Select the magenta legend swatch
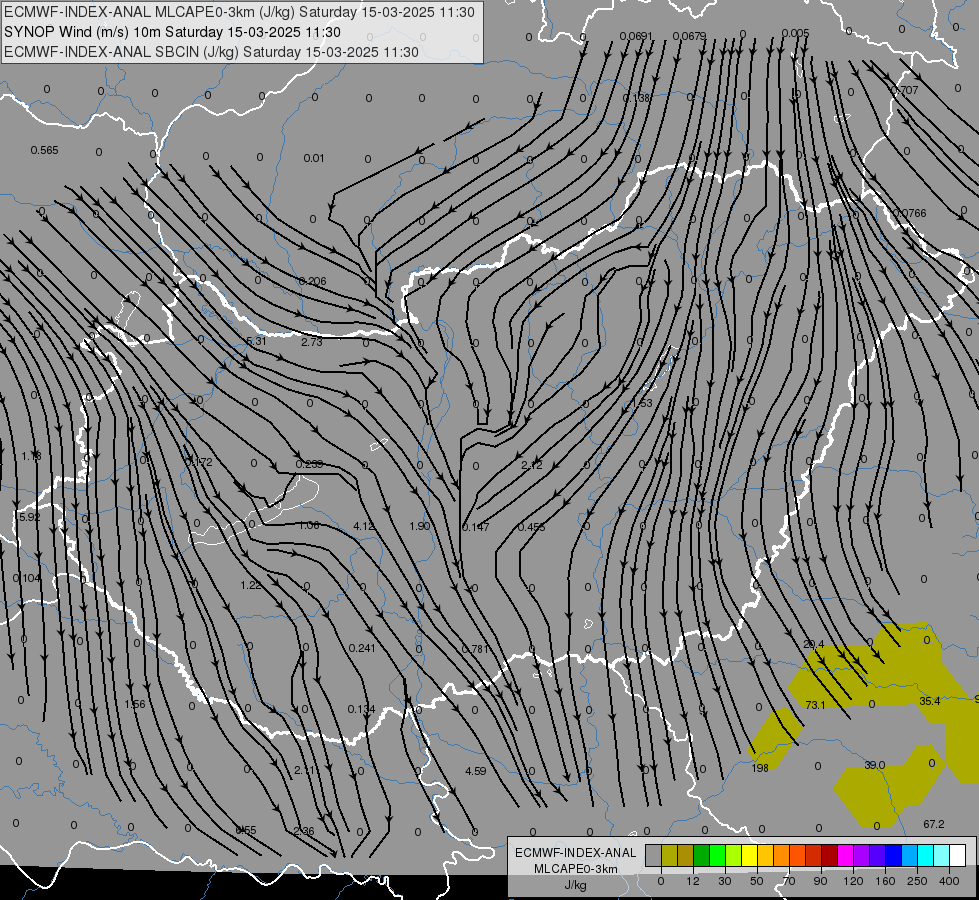Viewport: 979px width, 900px height. [846, 856]
